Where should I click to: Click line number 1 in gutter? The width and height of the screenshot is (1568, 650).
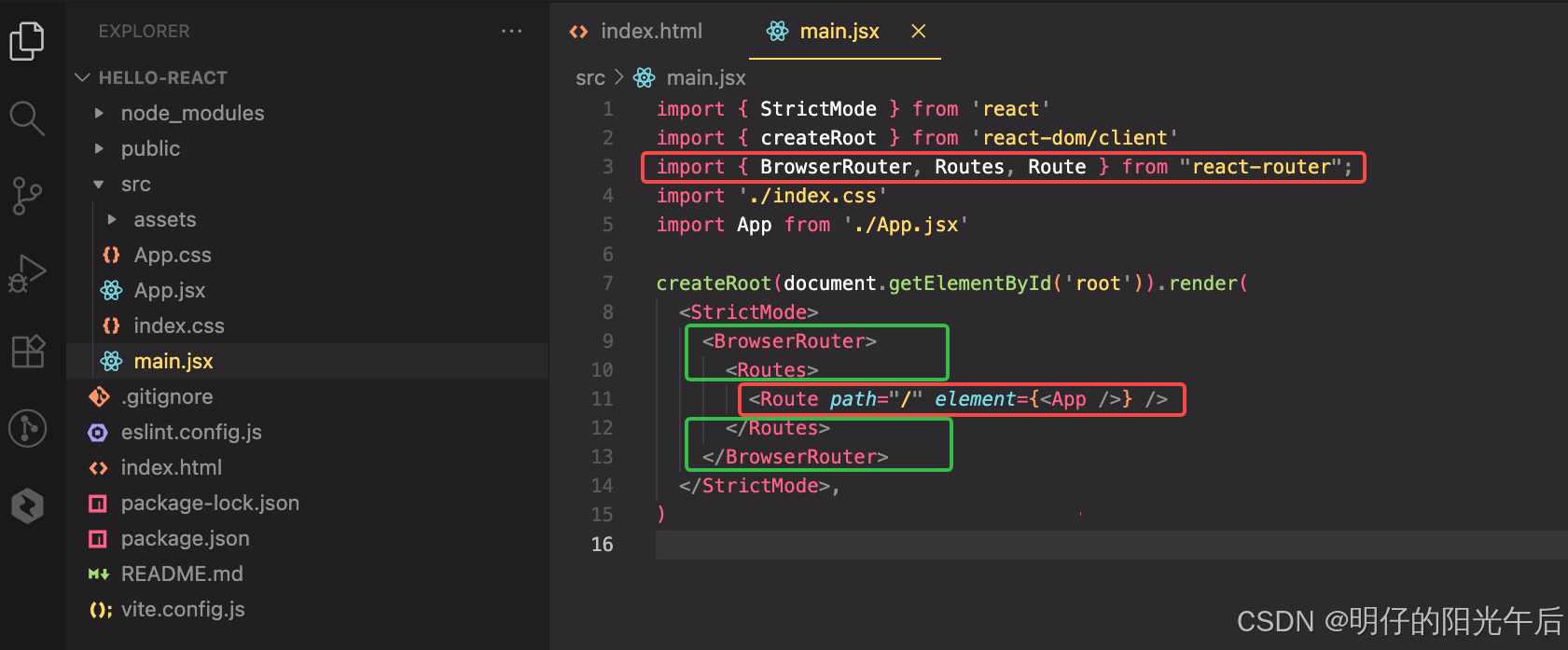[x=607, y=109]
